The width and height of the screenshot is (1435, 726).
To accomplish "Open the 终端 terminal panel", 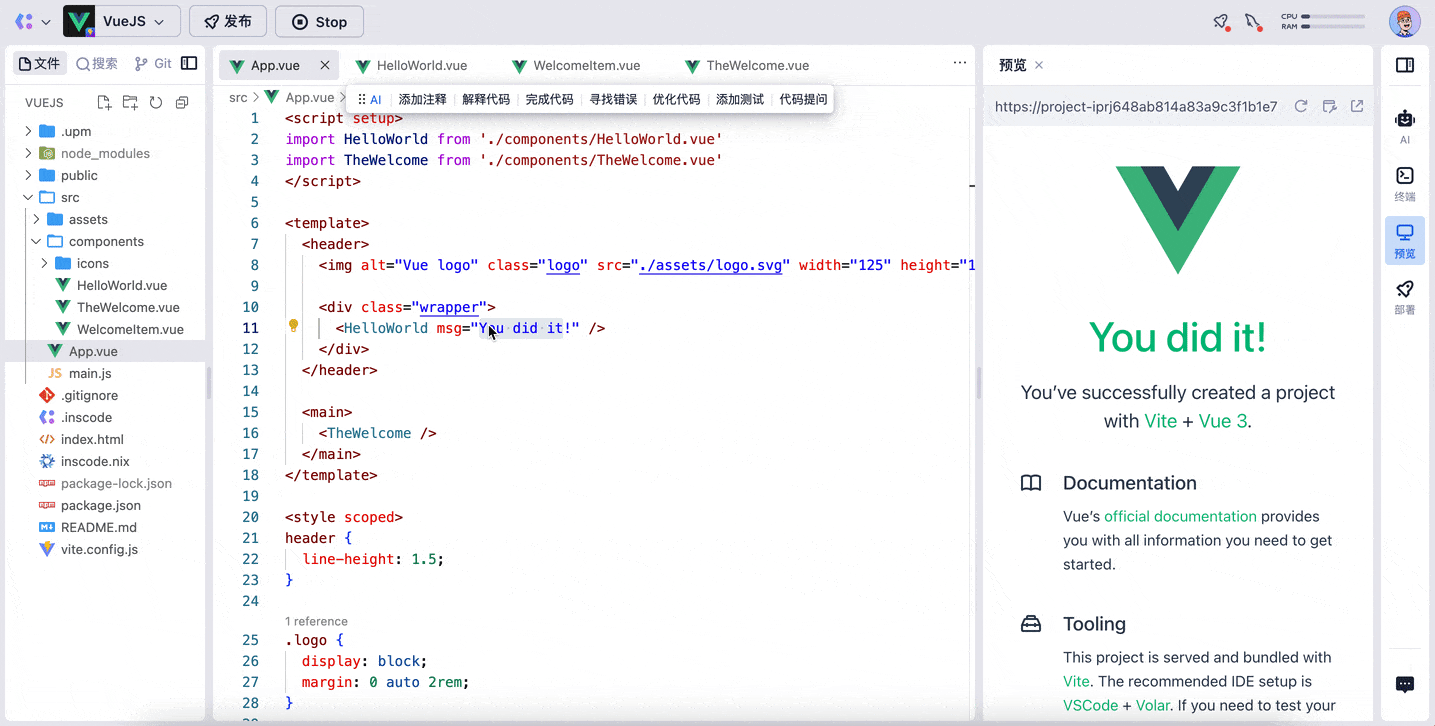I will click(x=1405, y=183).
